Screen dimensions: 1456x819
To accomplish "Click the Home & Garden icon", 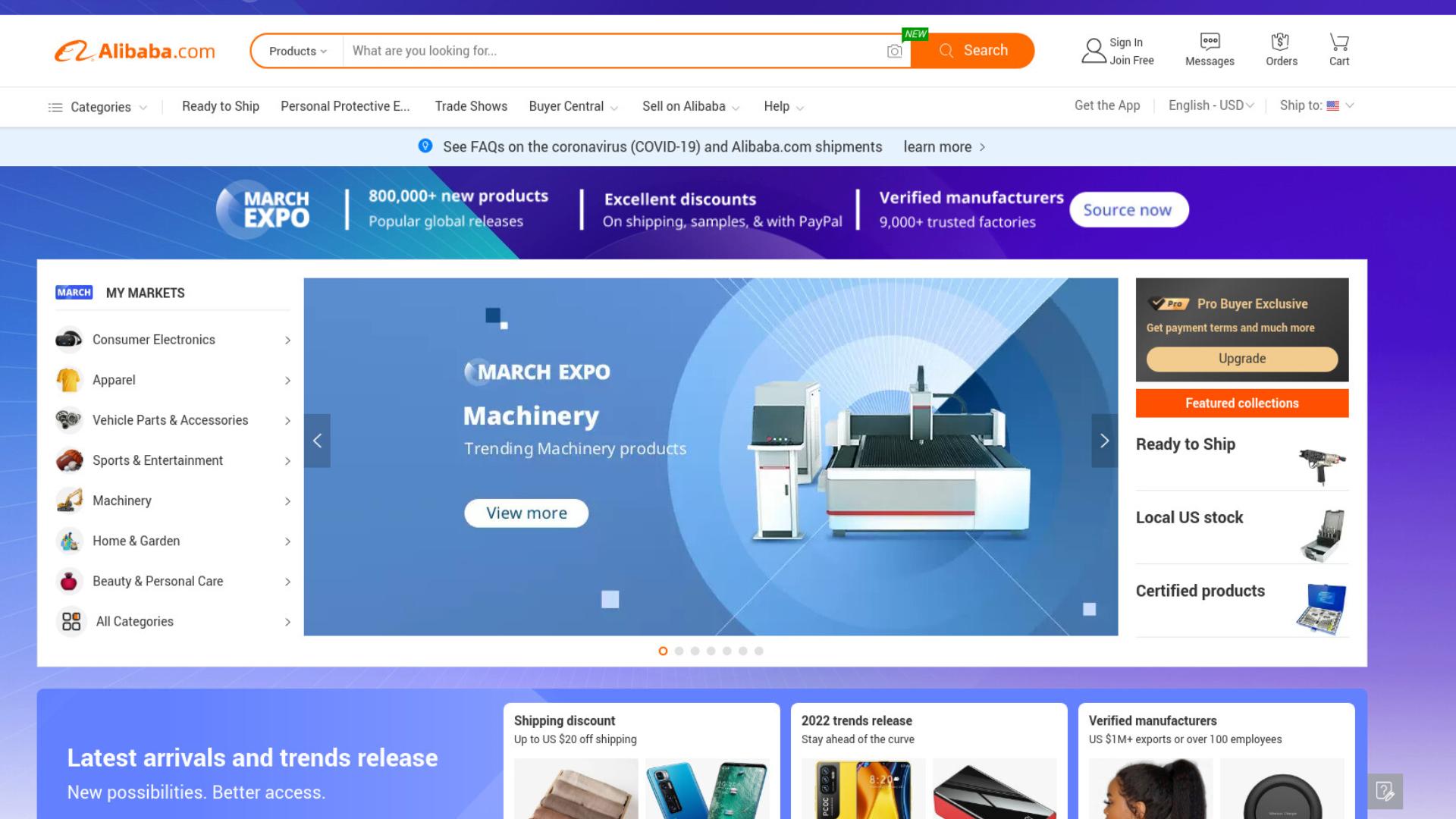I will 69,541.
